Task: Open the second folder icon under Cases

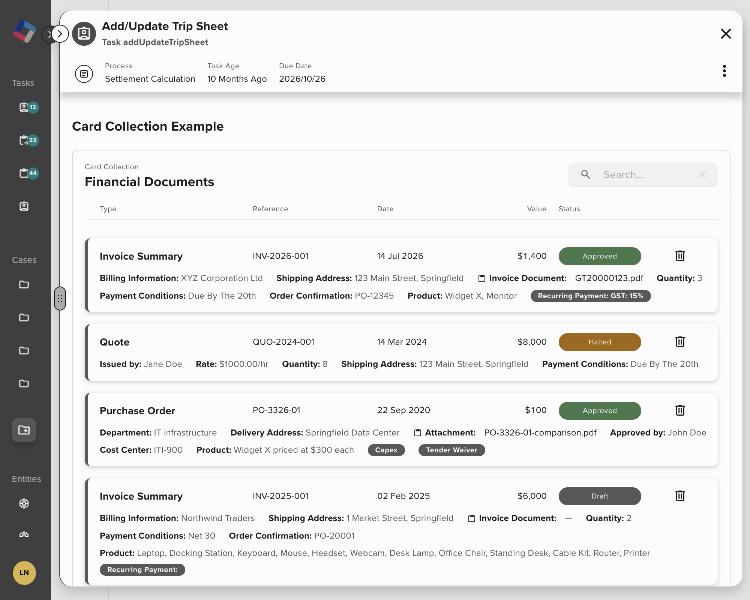Action: click(x=24, y=318)
